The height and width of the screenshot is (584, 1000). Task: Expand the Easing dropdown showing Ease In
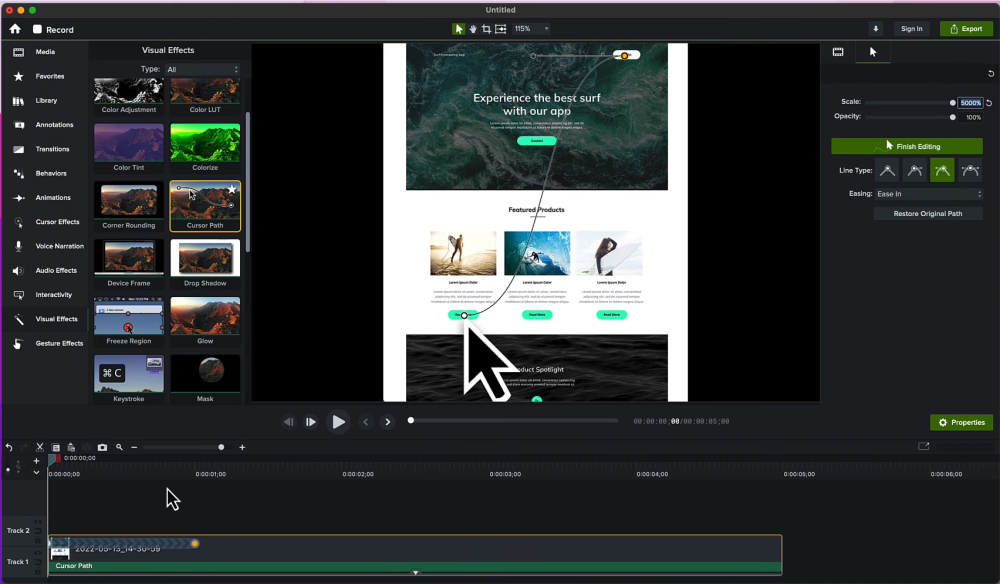click(x=928, y=194)
